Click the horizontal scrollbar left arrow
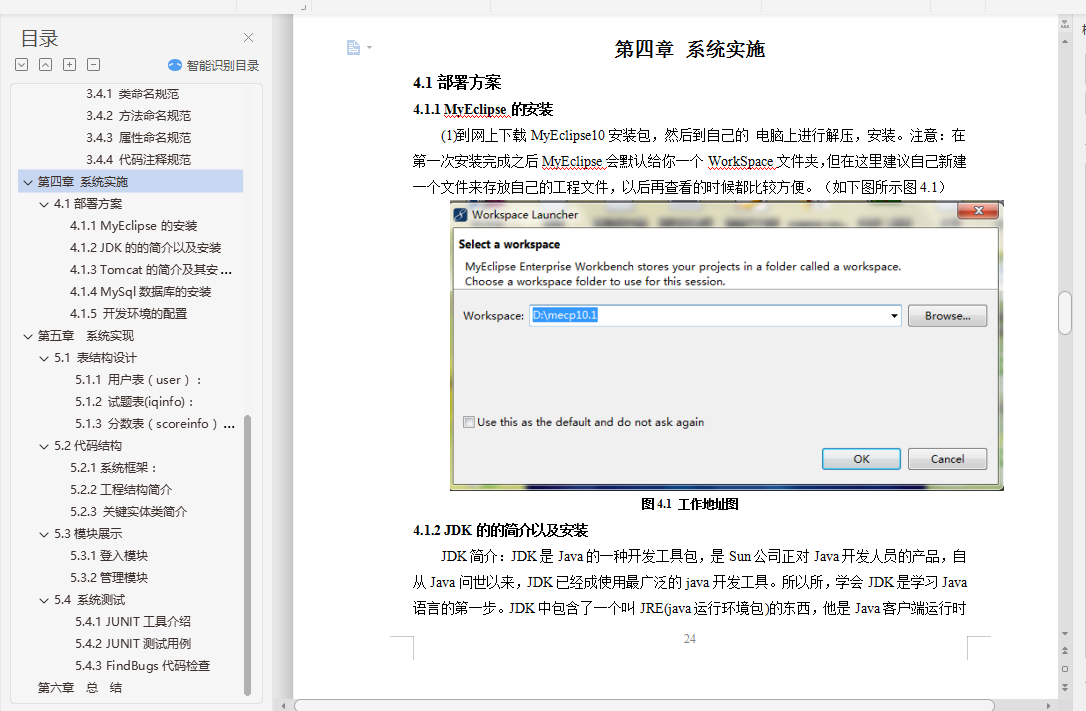This screenshot has width=1086, height=711. 283,705
